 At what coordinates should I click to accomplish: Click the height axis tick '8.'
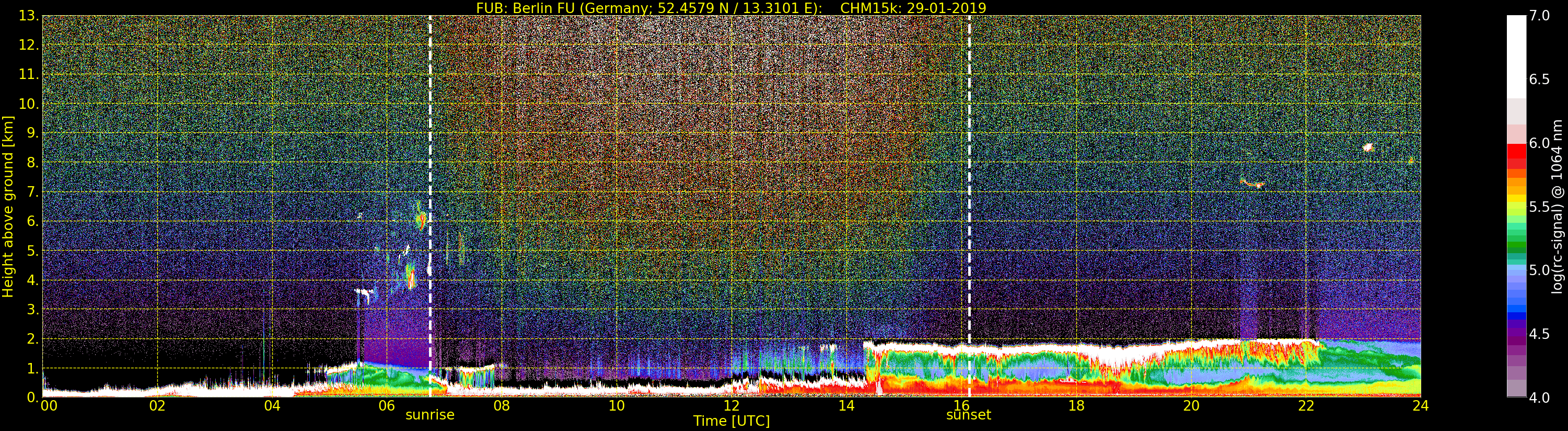(33, 163)
